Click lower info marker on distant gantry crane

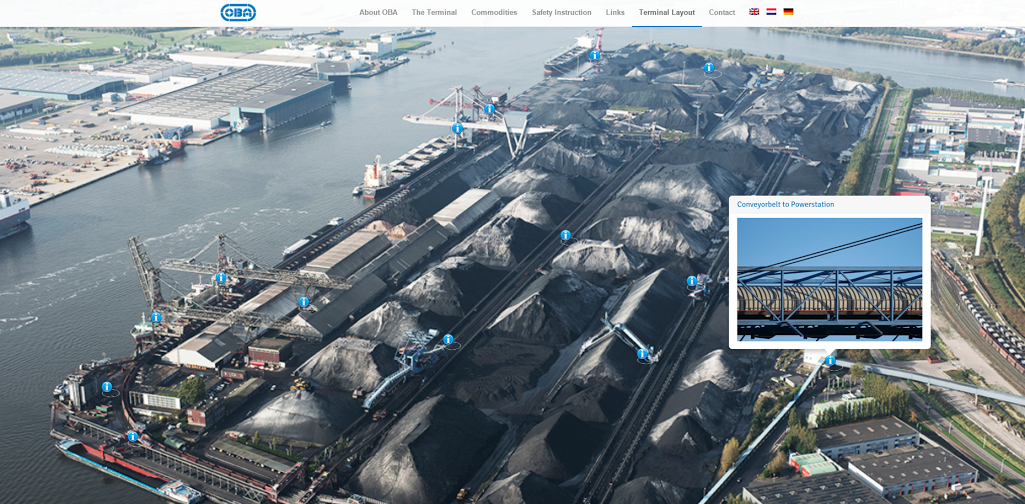(458, 128)
